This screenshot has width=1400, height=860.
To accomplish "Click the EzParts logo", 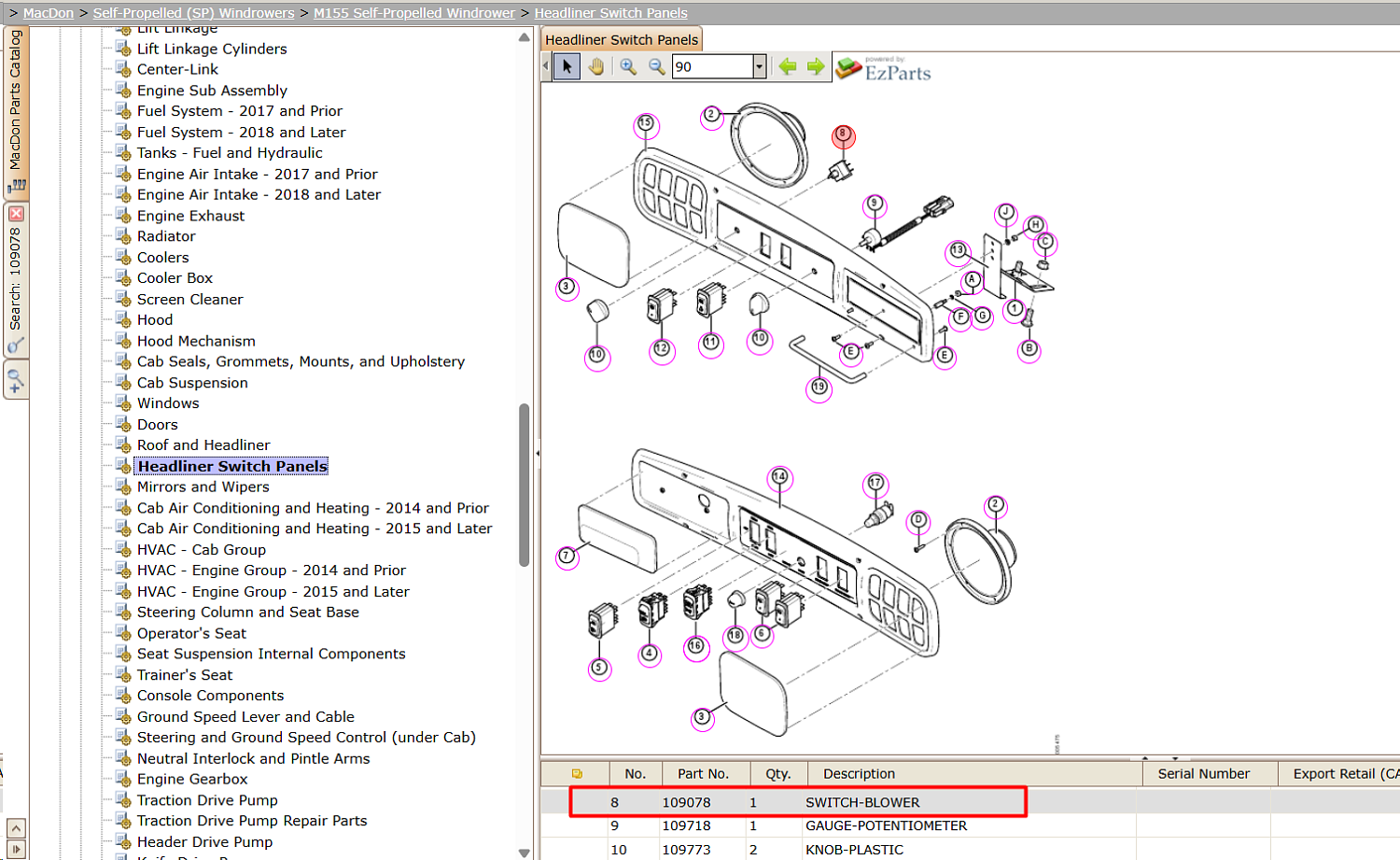I will [x=884, y=69].
